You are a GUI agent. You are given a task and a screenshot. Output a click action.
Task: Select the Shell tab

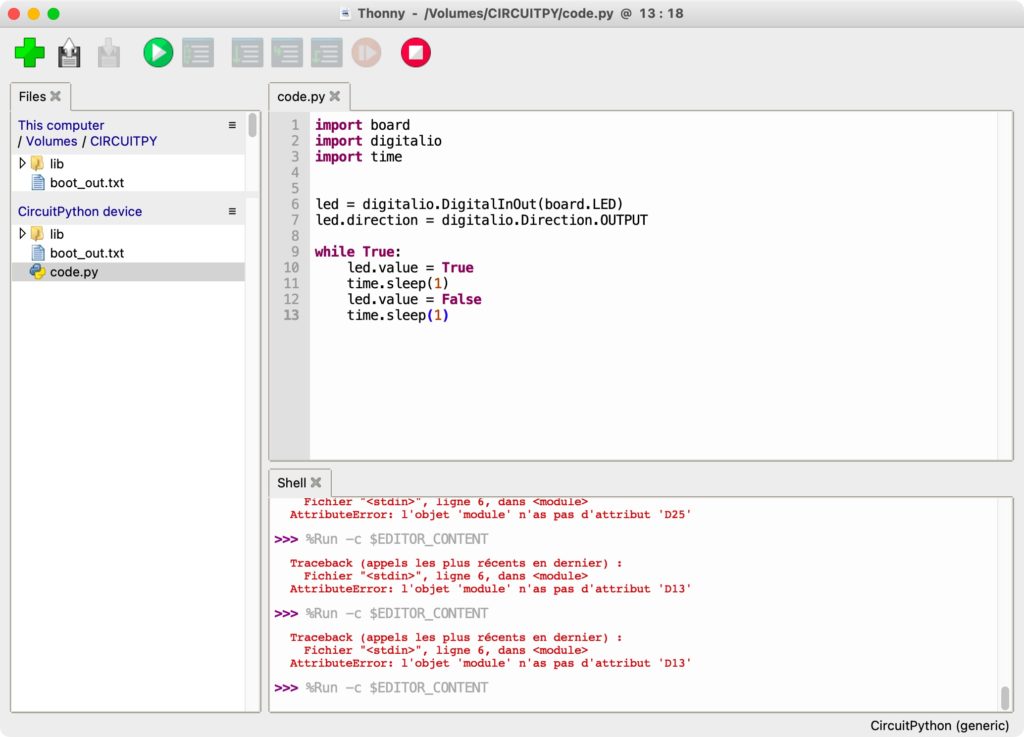click(291, 483)
